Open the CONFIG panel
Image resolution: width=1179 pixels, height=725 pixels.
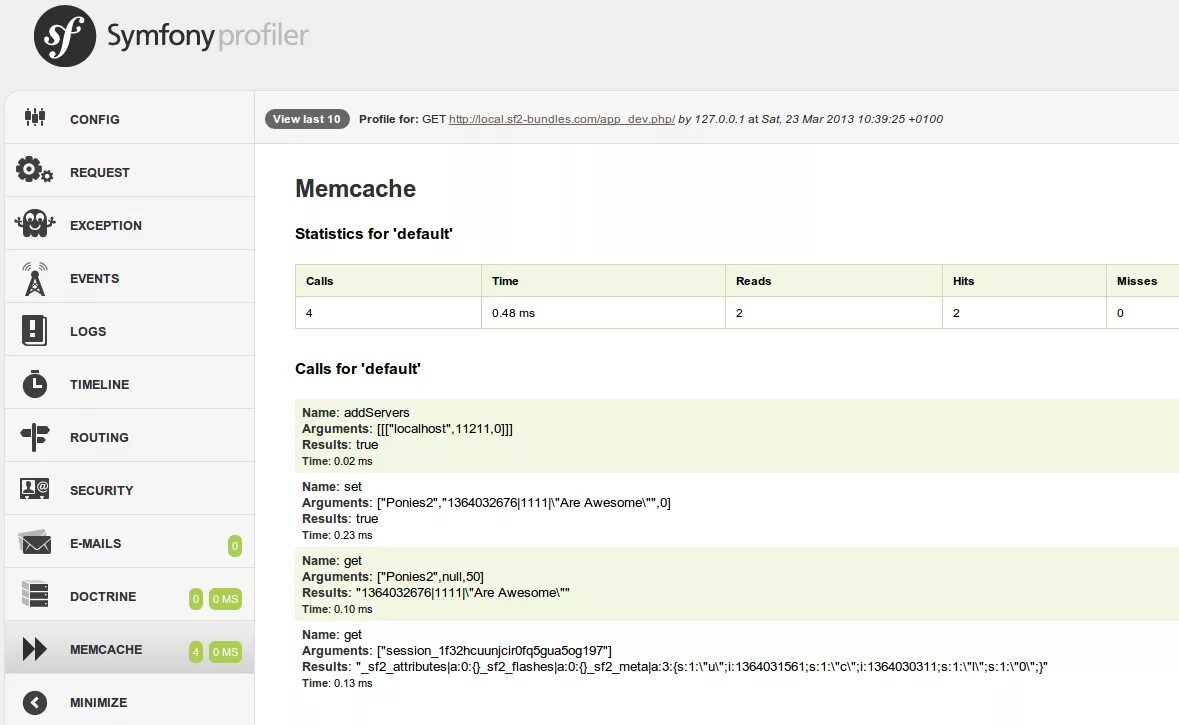coord(129,119)
